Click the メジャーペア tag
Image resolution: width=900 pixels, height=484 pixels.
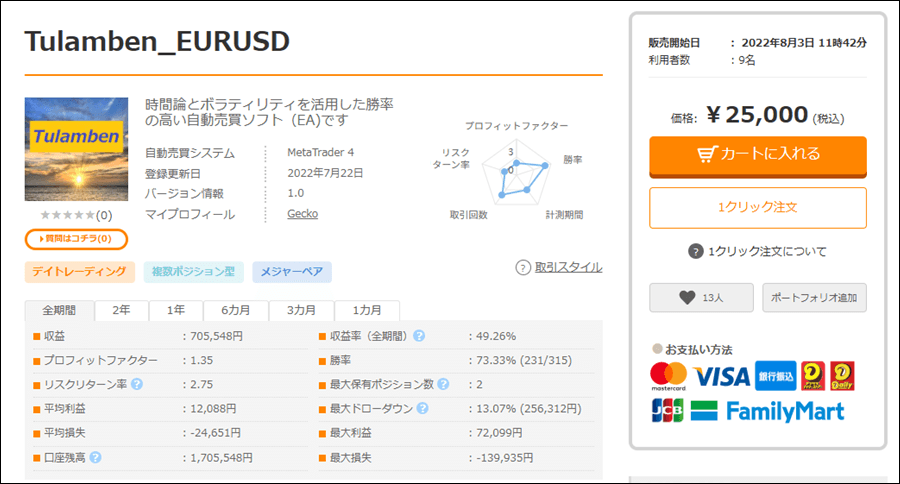[292, 272]
